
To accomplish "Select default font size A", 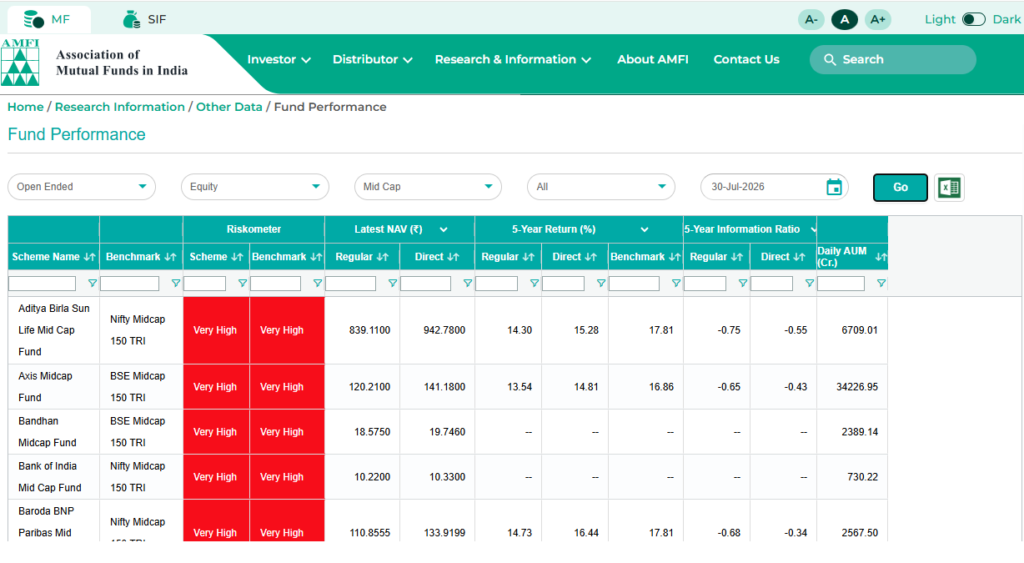I will point(844,20).
